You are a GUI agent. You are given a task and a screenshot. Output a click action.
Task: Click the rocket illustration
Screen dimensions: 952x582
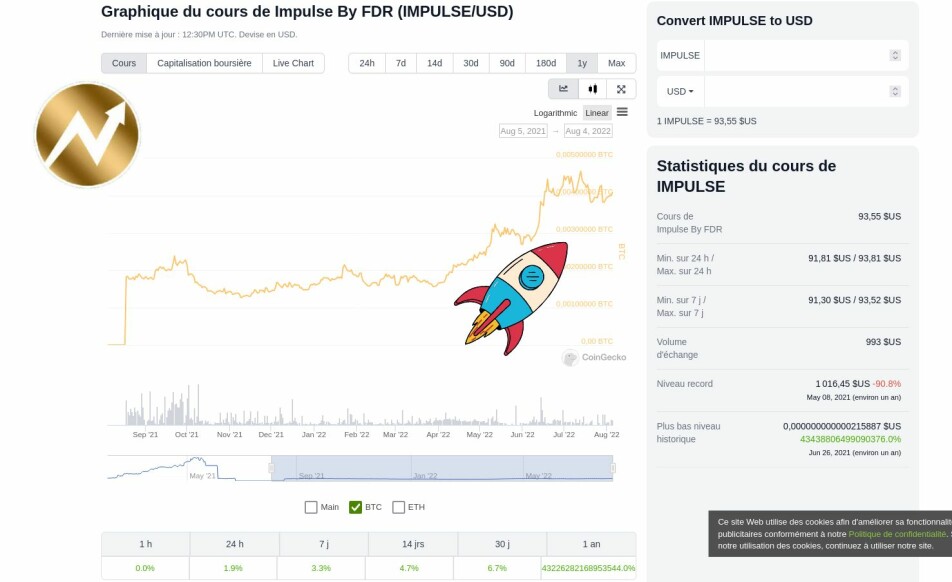[511, 298]
